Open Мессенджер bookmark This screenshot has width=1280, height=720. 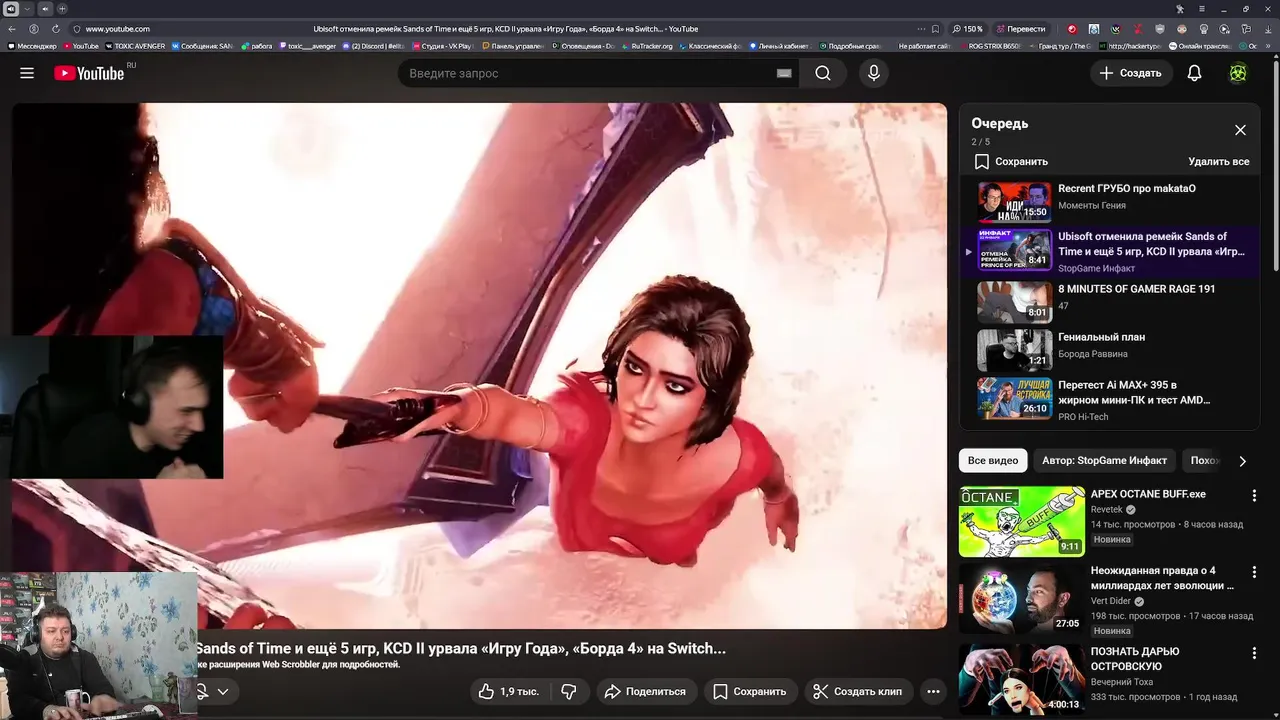pyautogui.click(x=34, y=46)
